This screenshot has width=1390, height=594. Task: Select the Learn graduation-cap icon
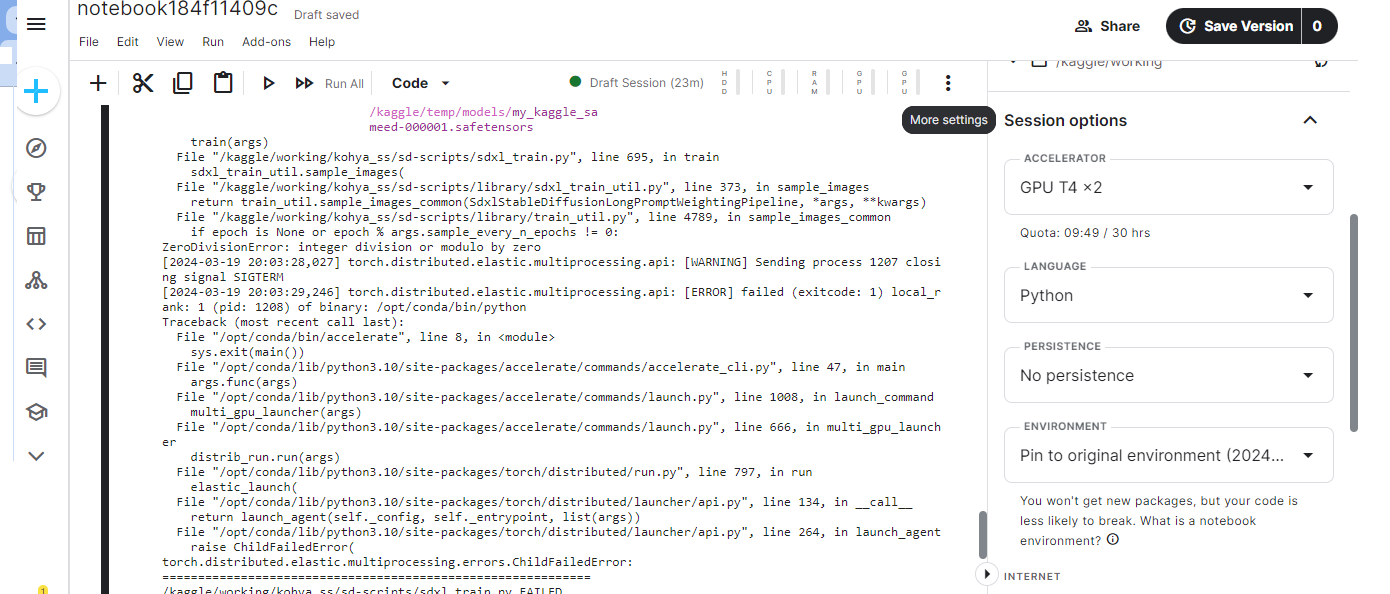(36, 411)
